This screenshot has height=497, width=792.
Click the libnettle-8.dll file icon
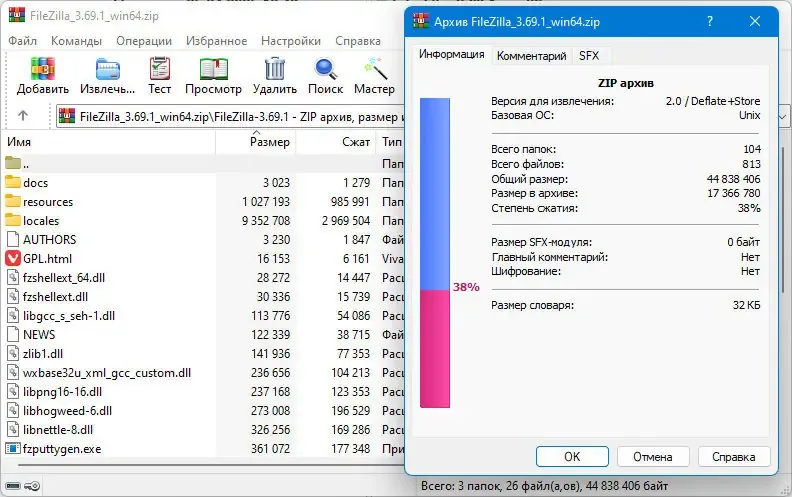coord(13,429)
